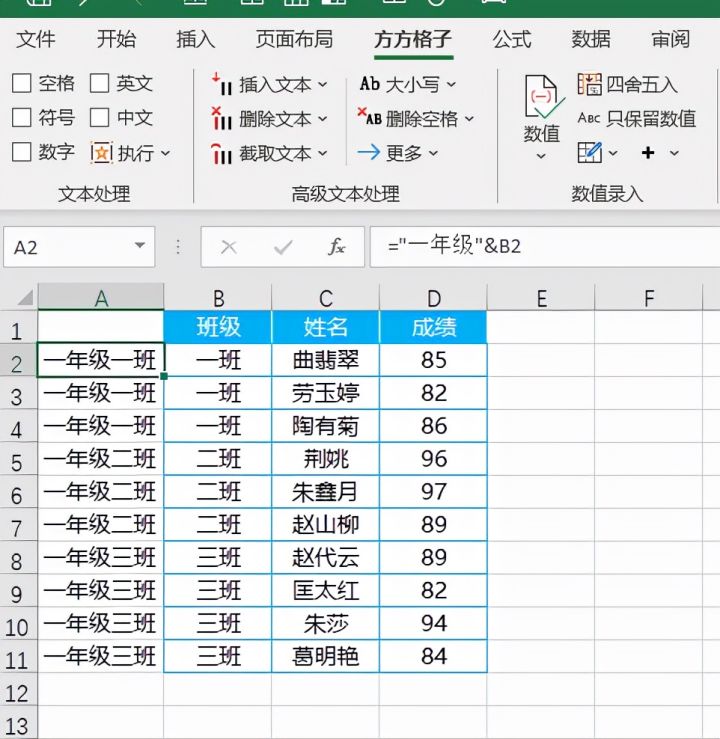Click the formula bar cancel X icon
Screen dimensions: 720x739
point(229,247)
